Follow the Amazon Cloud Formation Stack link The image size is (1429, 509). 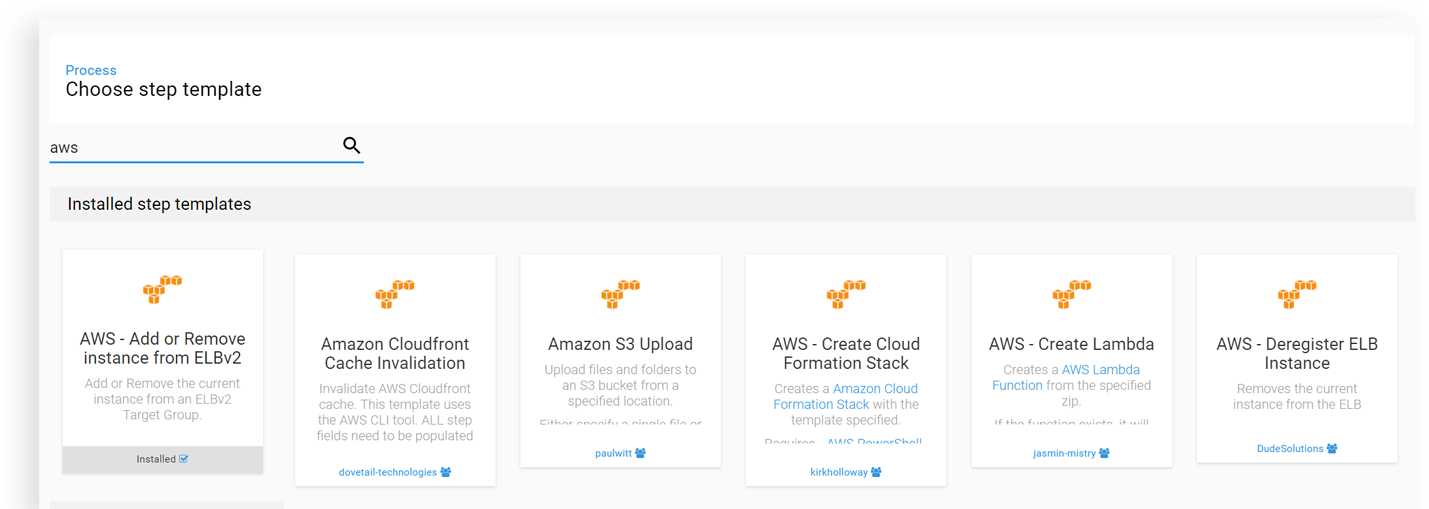coord(845,396)
